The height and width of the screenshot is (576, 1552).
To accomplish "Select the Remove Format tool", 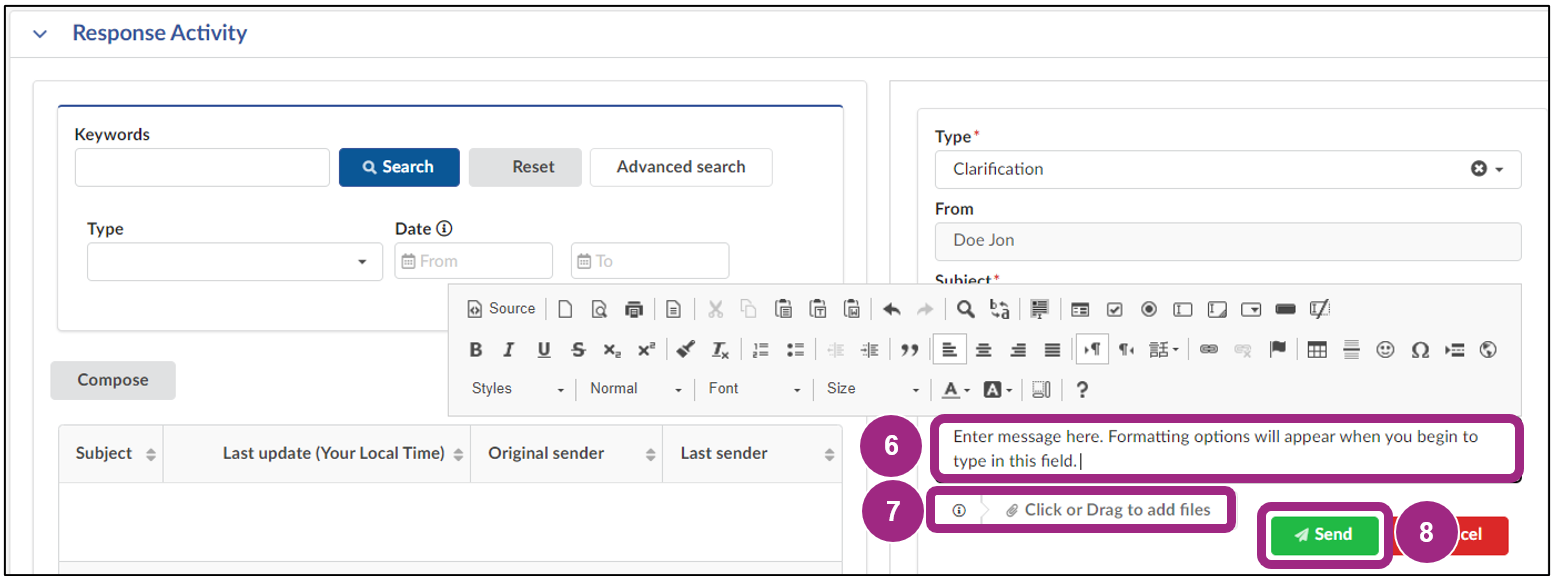I will 721,348.
